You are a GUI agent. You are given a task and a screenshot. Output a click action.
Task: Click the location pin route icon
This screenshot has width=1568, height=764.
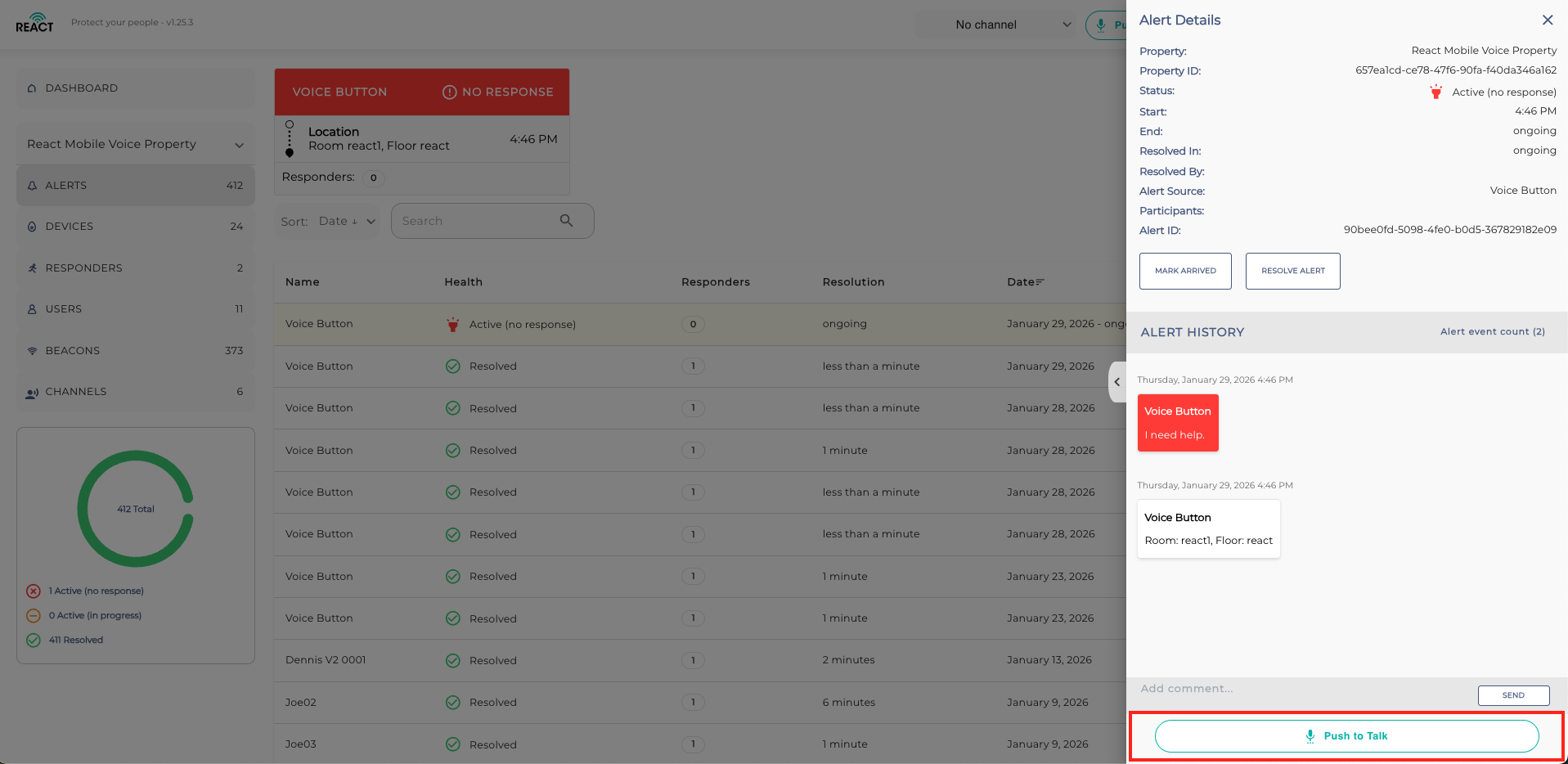(290, 139)
